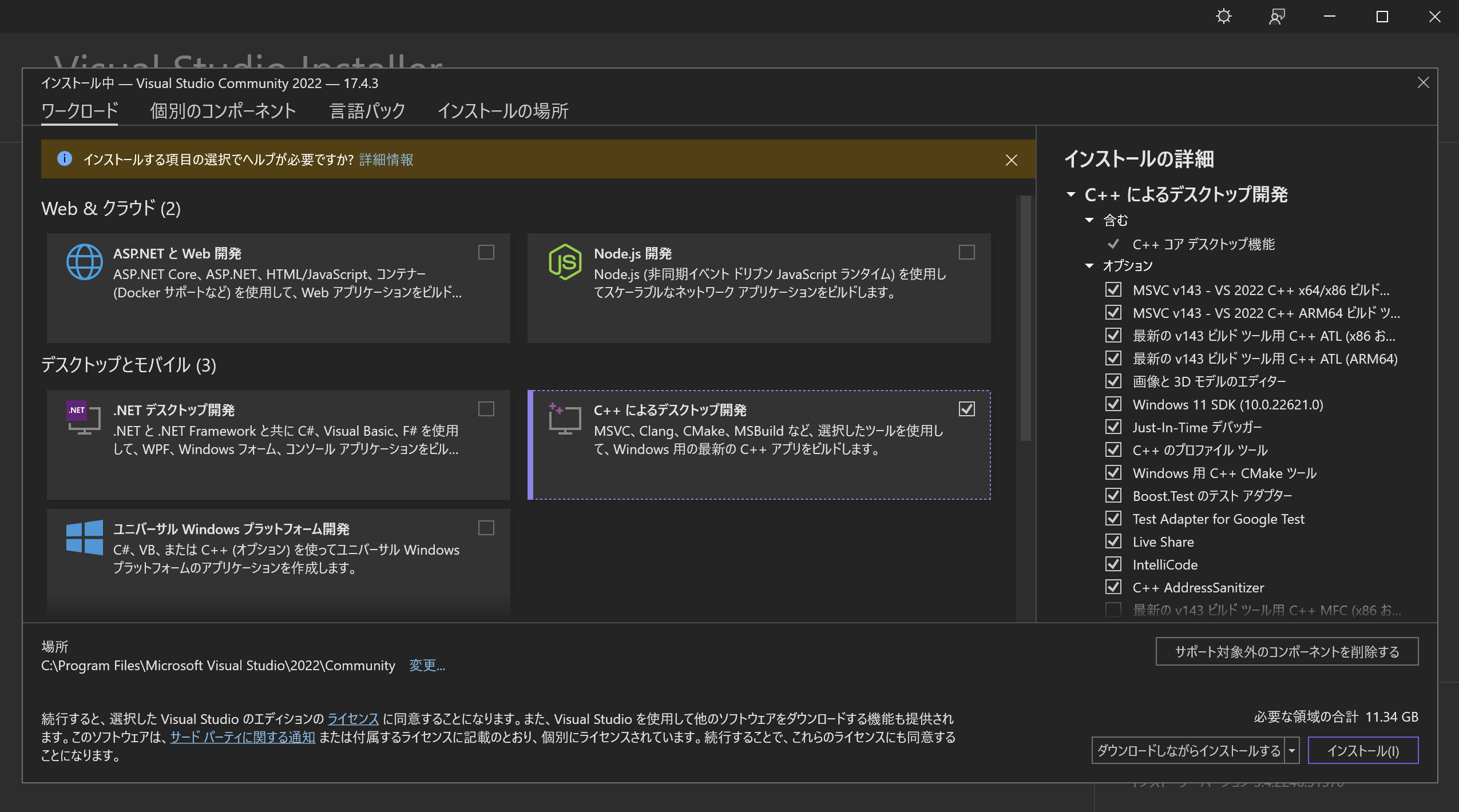1459x812 pixels.
Task: Uncheck C++ によるデスクトップ開発 workload
Action: [966, 409]
